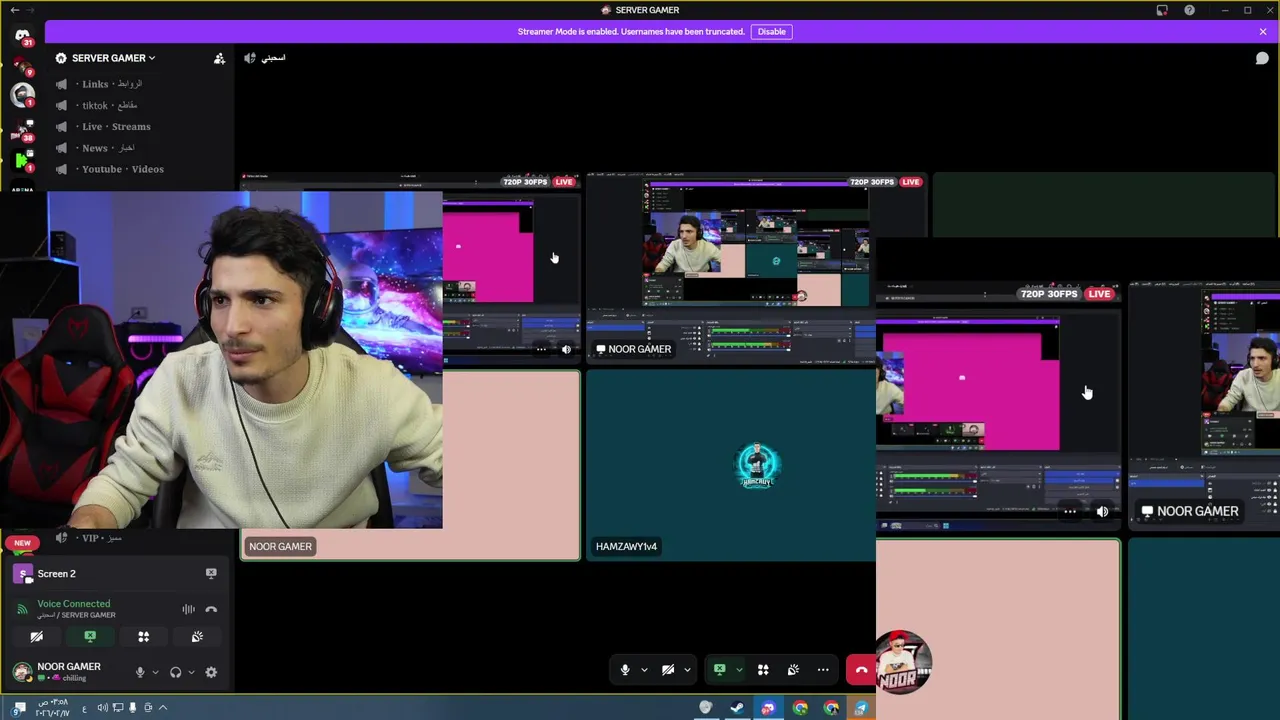Disconnect using the voice panel hang-up icon
Screen dimensions: 1280x720
point(211,609)
